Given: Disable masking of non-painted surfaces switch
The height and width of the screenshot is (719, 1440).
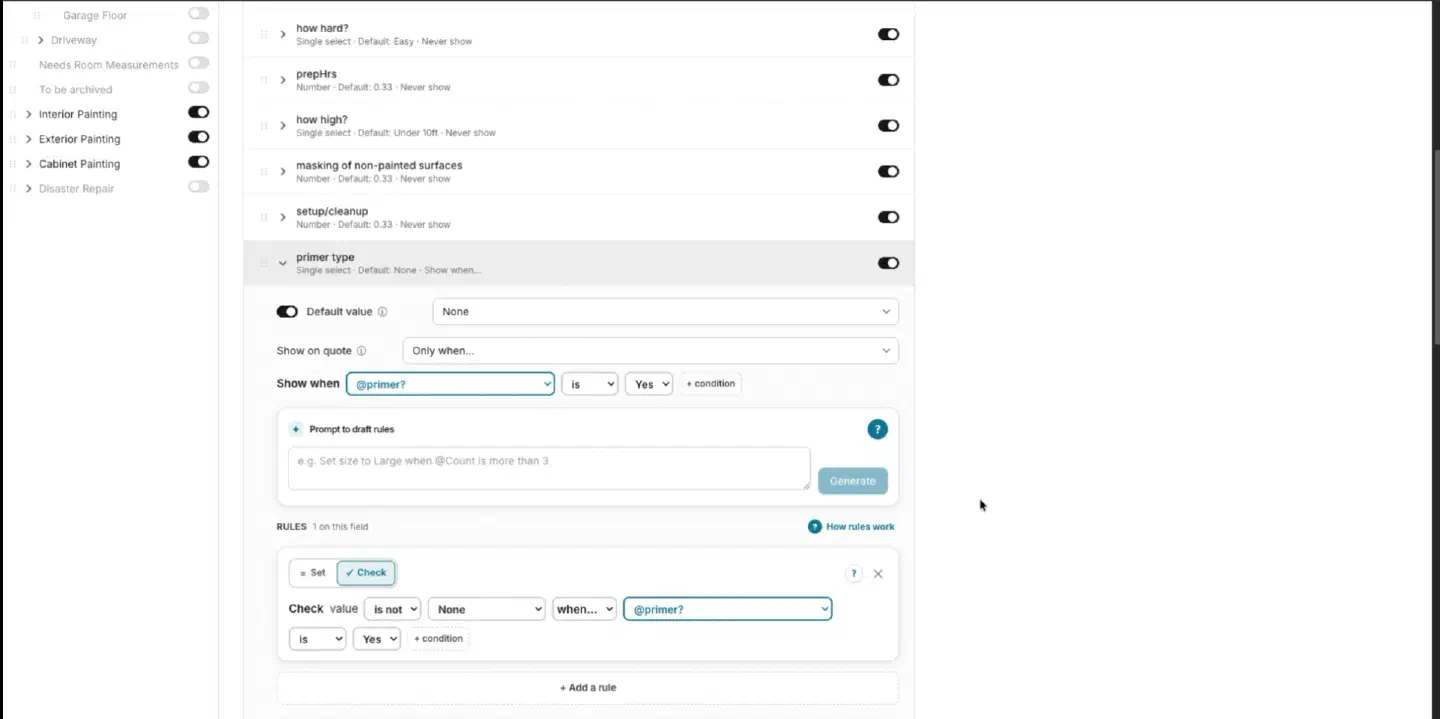Looking at the screenshot, I should (x=888, y=171).
